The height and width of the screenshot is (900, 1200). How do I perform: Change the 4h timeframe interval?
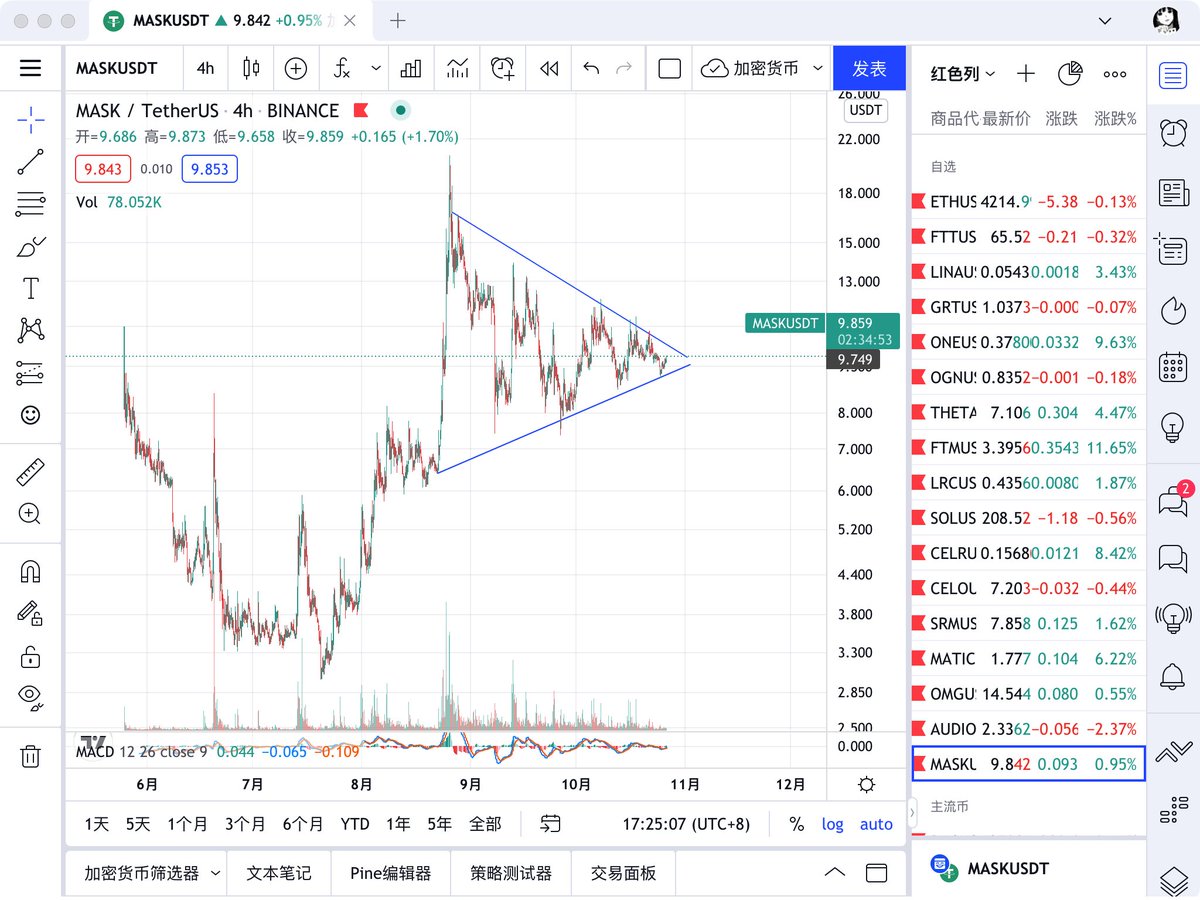pos(205,68)
